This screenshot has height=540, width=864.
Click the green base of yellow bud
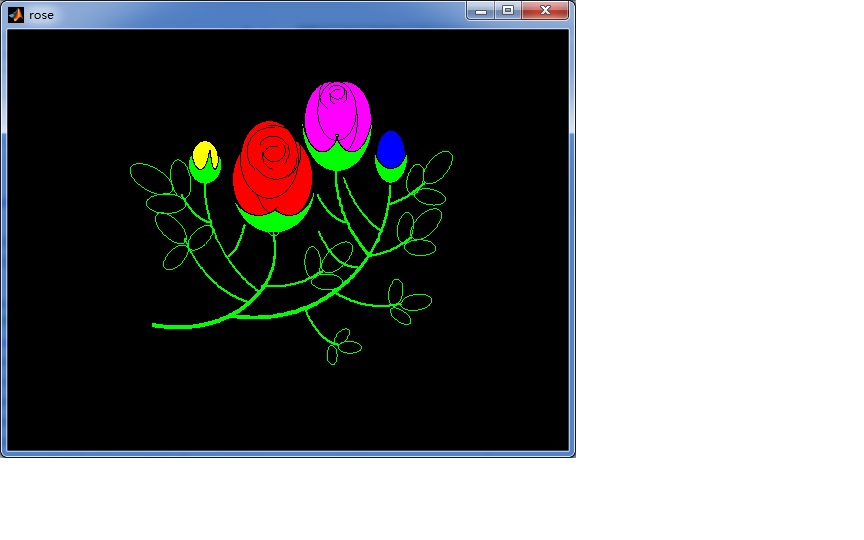205,174
